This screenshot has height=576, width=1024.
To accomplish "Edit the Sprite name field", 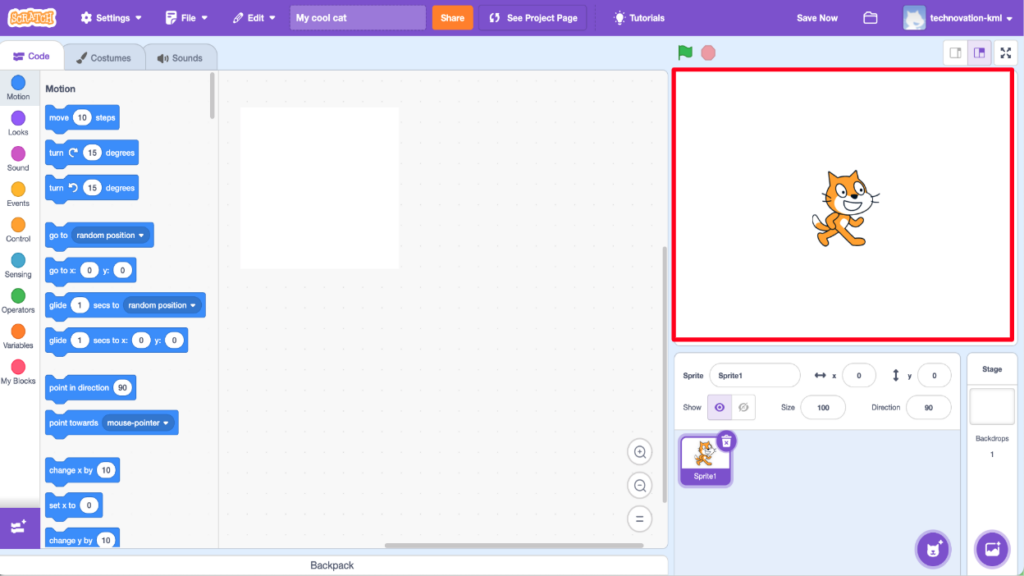I will (x=754, y=376).
